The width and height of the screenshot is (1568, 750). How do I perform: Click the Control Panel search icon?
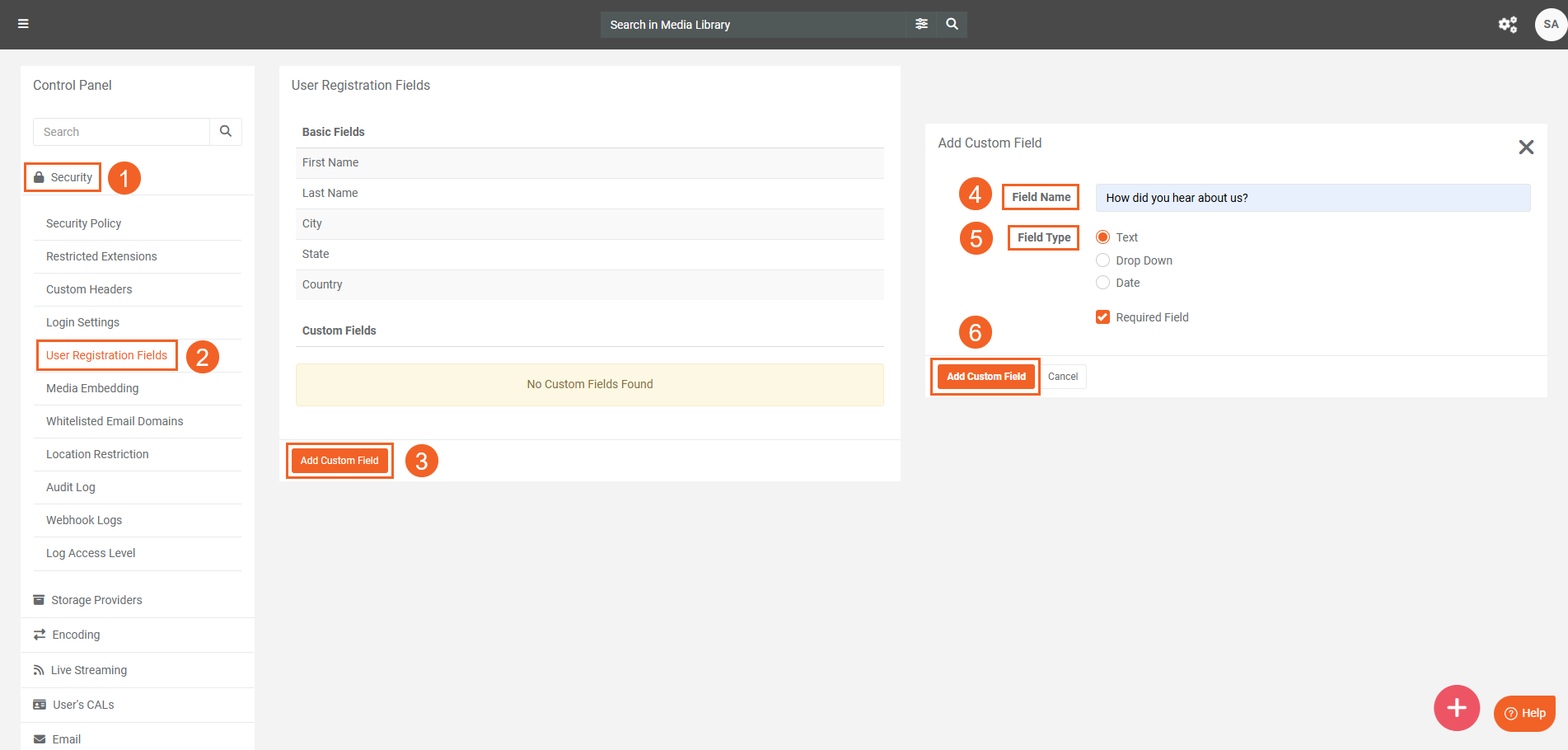pos(226,132)
